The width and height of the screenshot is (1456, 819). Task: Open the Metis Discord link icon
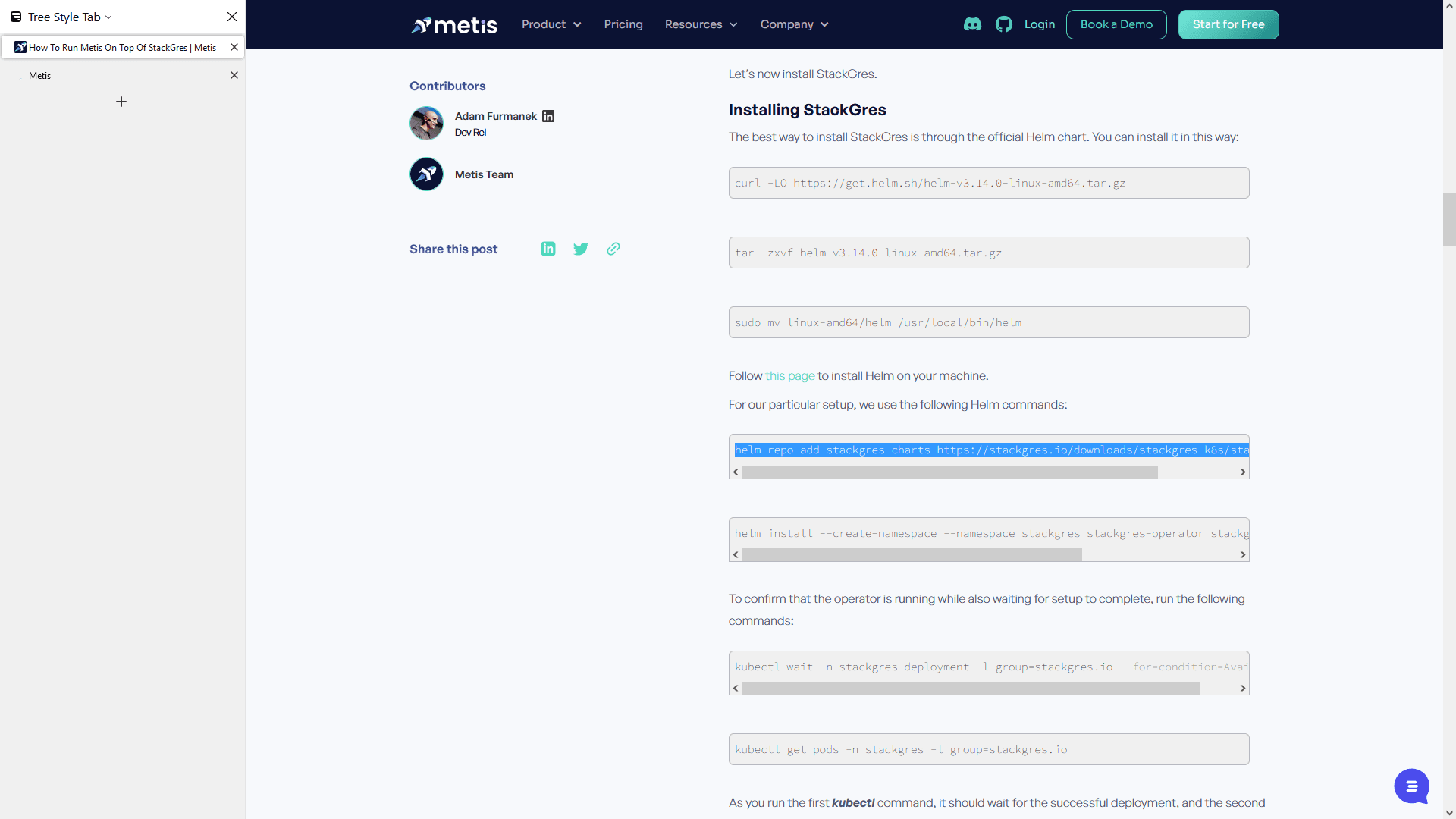pos(972,24)
